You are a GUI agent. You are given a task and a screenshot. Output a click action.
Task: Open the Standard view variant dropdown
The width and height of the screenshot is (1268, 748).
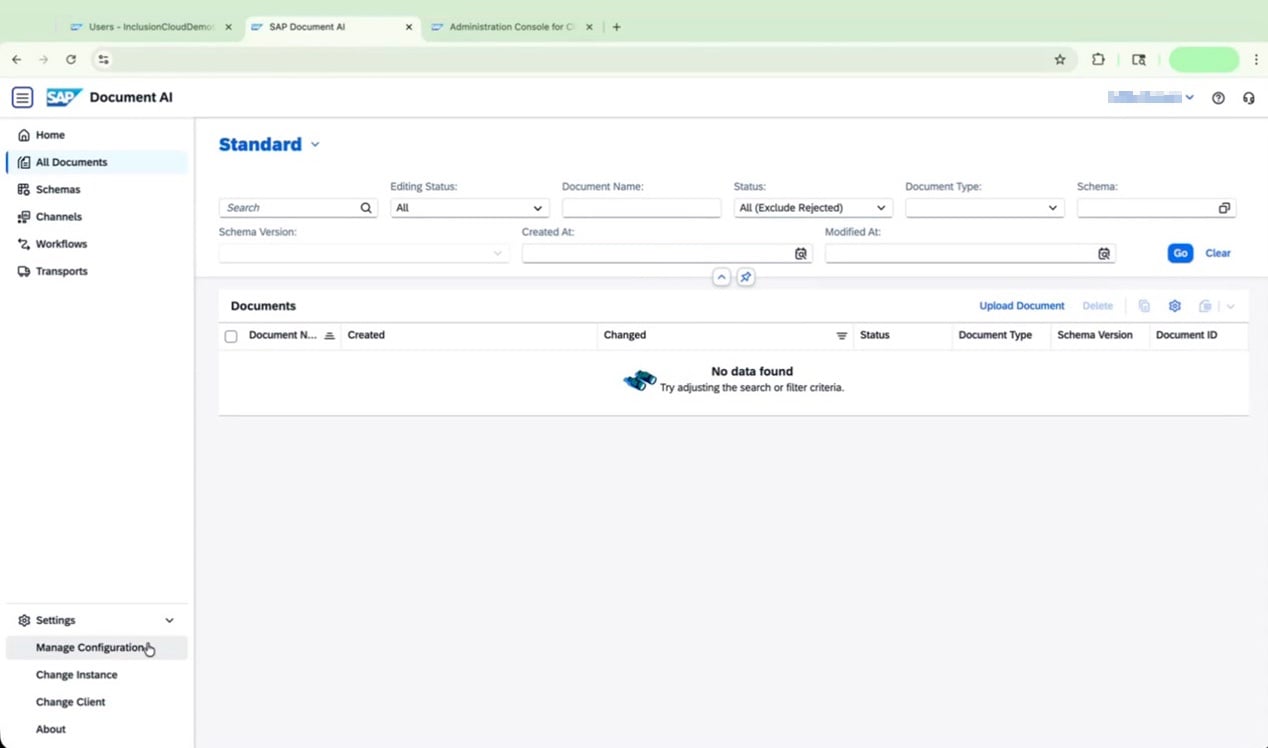coord(315,145)
